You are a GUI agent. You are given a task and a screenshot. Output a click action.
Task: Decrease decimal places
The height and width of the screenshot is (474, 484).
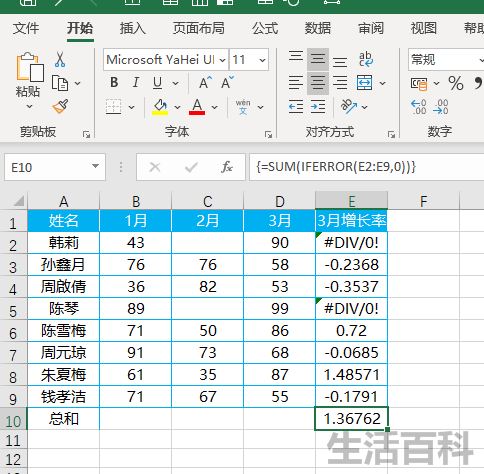pyautogui.click(x=441, y=107)
